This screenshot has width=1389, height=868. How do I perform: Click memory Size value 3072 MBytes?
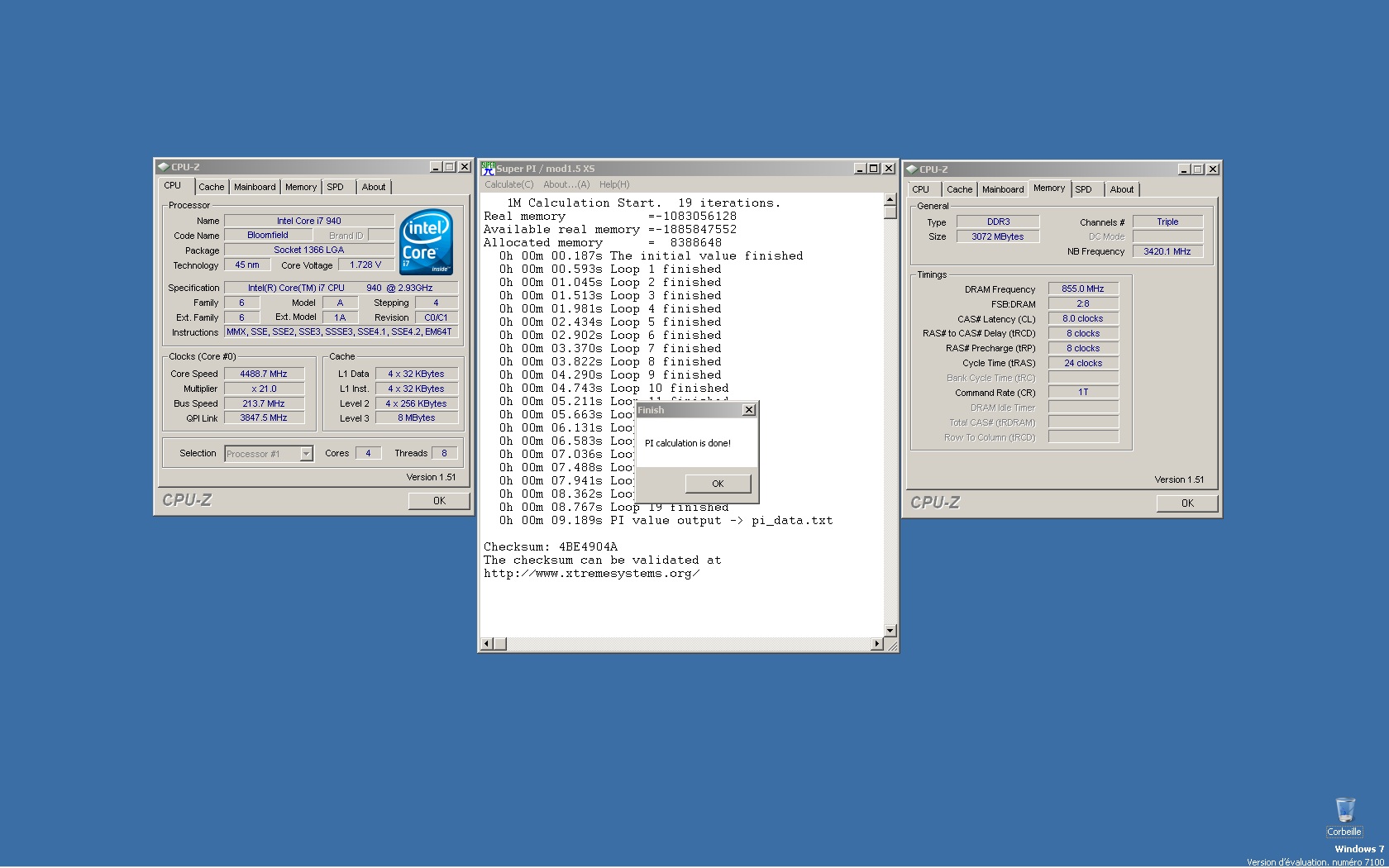(x=998, y=236)
